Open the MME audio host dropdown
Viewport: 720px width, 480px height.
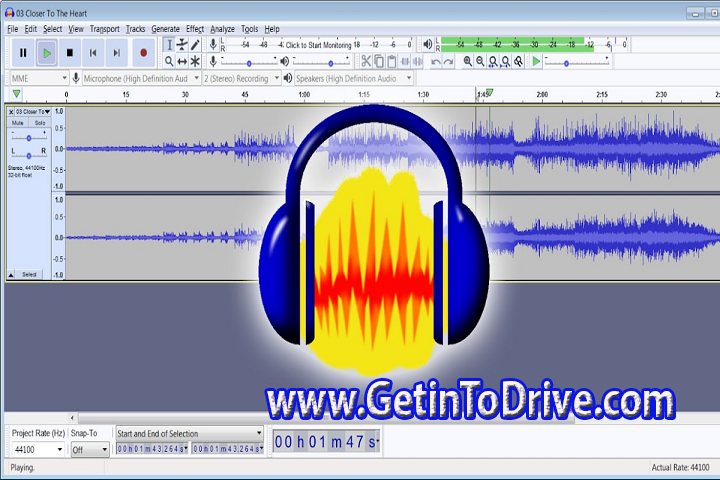(x=39, y=79)
